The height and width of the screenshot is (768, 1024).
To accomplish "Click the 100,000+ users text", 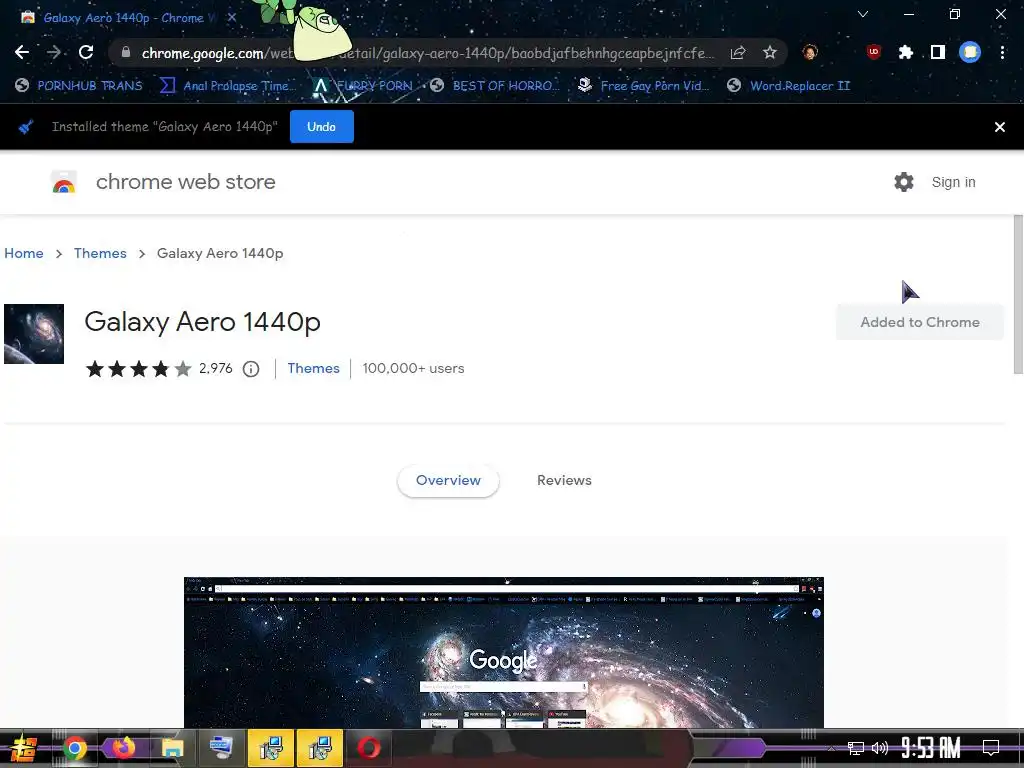I will 413,368.
